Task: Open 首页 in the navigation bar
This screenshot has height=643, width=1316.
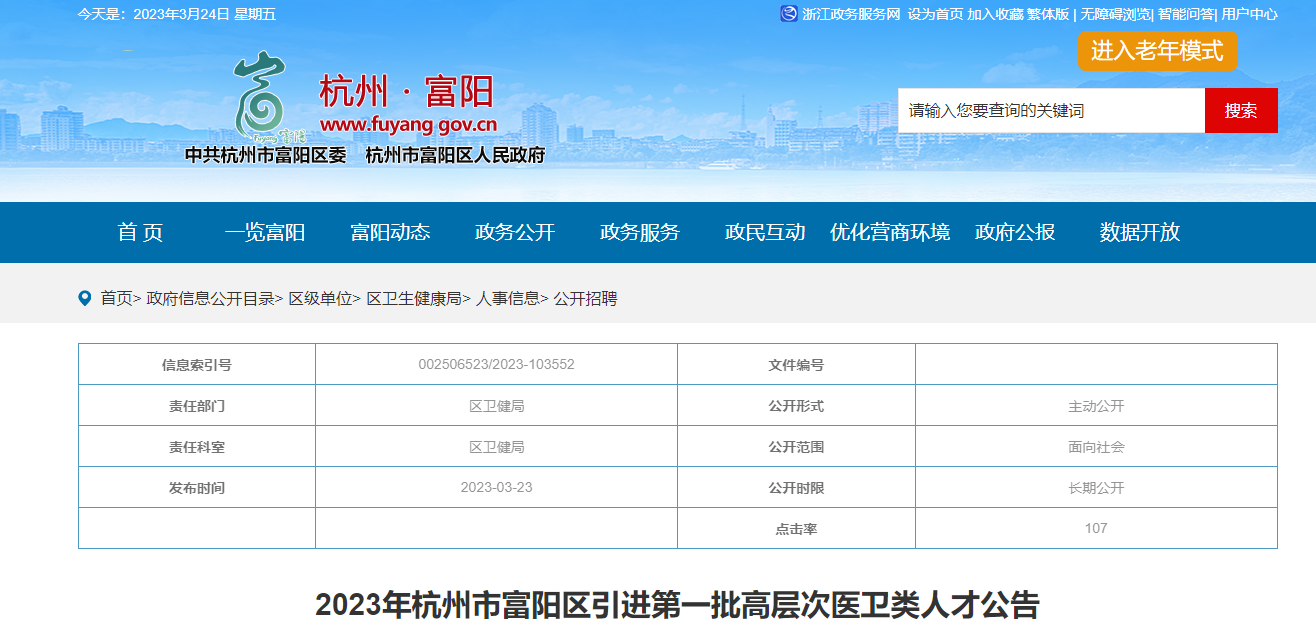Action: tap(140, 233)
